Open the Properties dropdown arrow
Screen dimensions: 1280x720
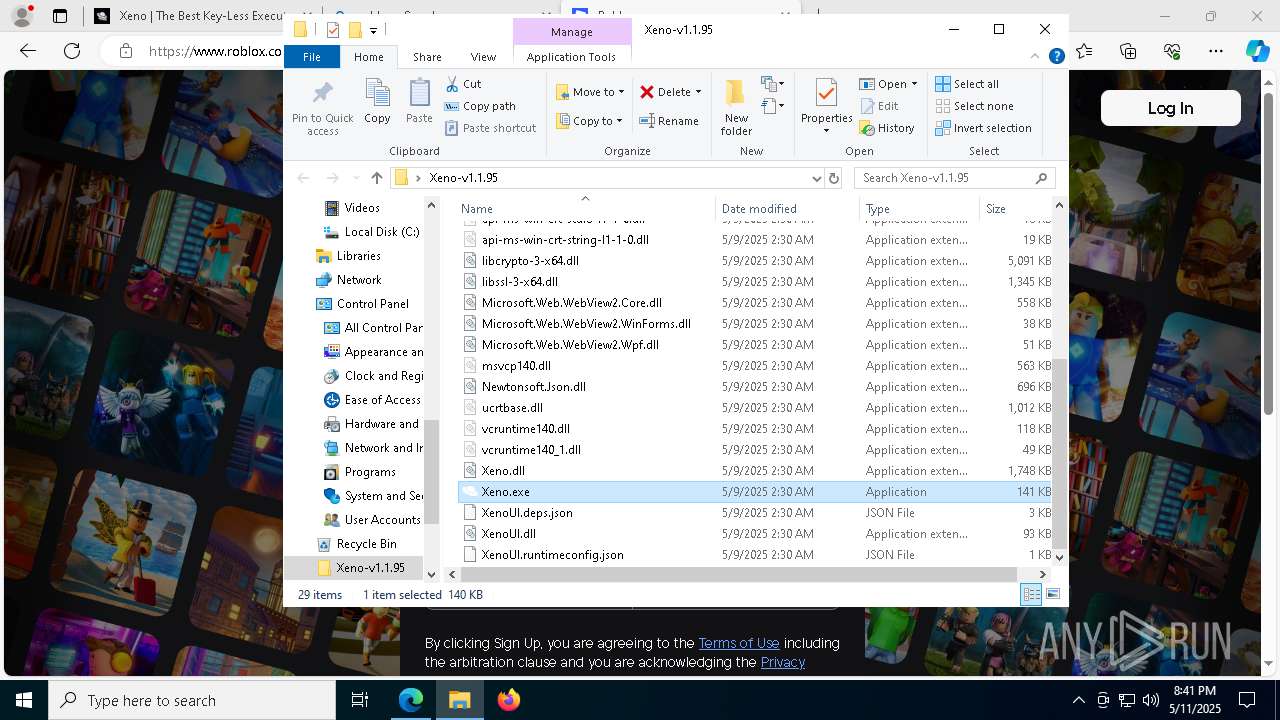pos(826,131)
